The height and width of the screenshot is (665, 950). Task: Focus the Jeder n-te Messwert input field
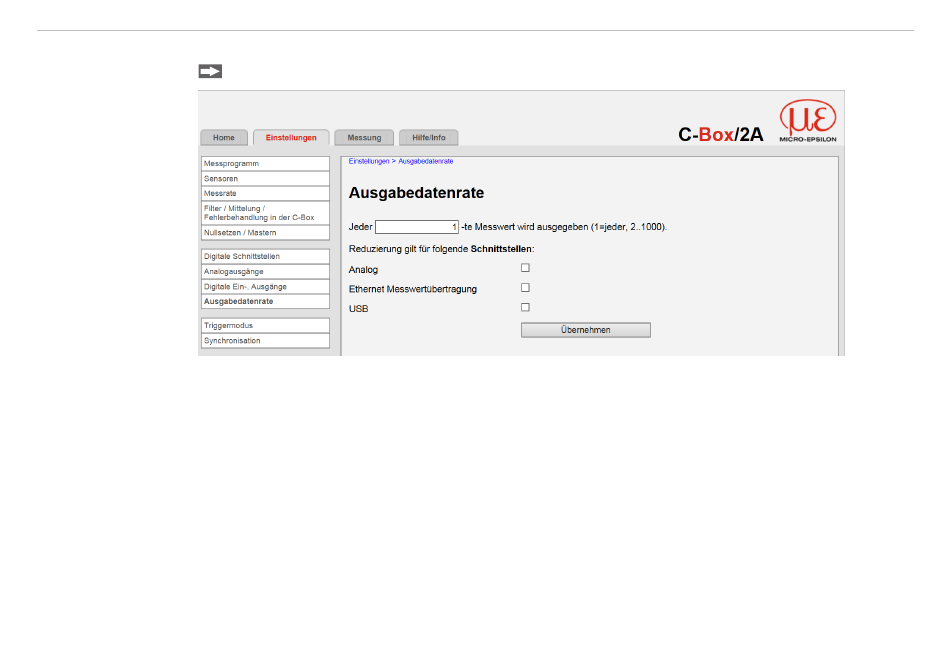[417, 227]
